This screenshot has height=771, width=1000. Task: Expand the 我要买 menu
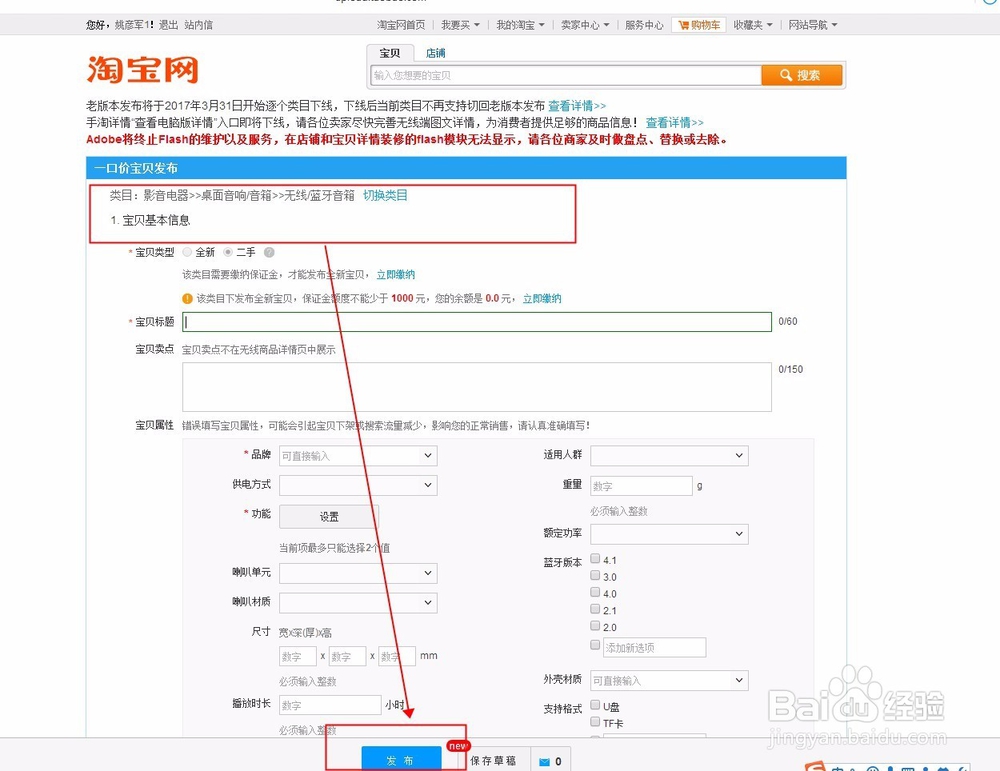point(460,25)
